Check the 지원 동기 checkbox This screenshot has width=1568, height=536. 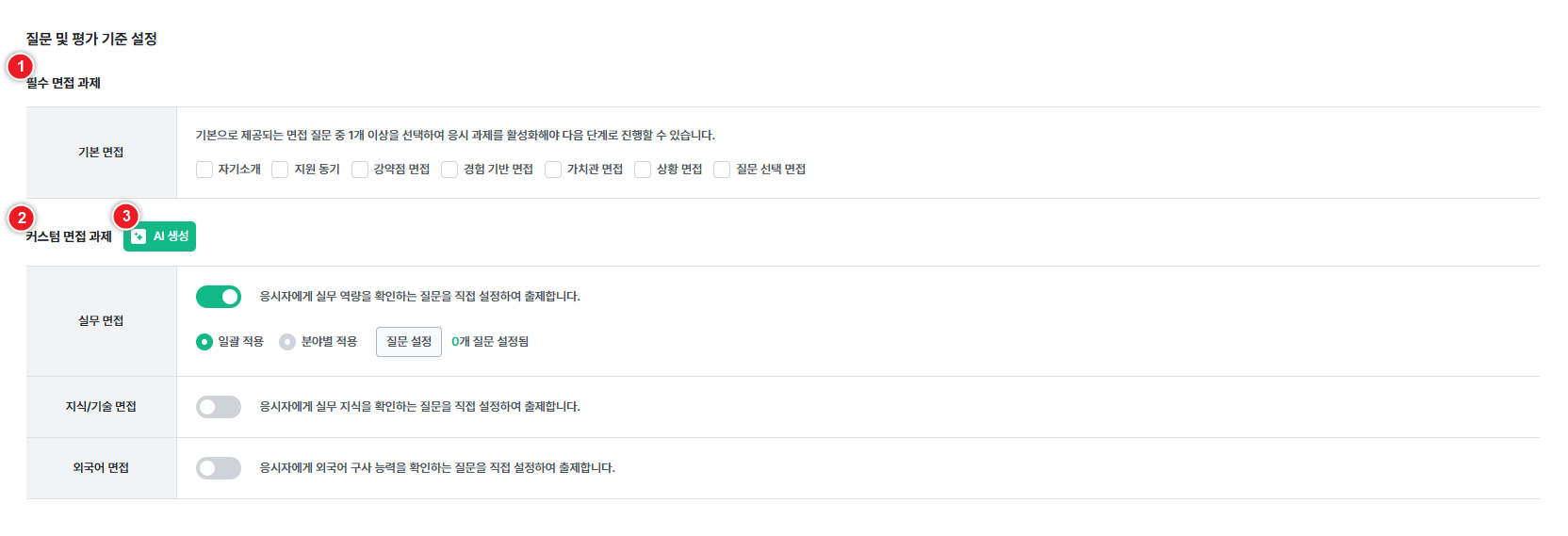pyautogui.click(x=280, y=170)
